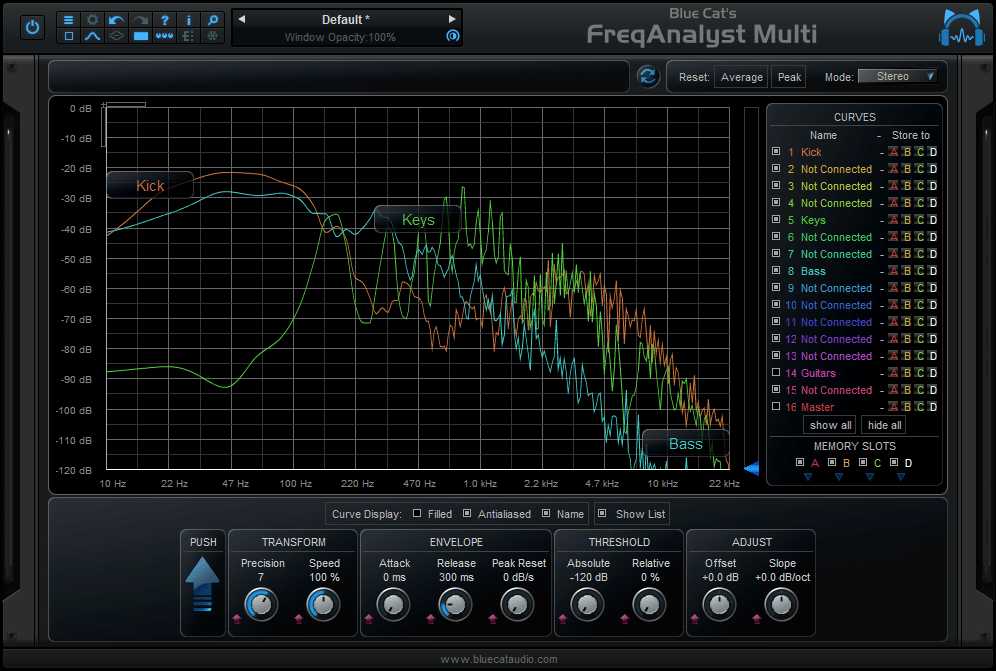Enable memory slot A checkbox
Screen dimensions: 996x671
pos(800,461)
